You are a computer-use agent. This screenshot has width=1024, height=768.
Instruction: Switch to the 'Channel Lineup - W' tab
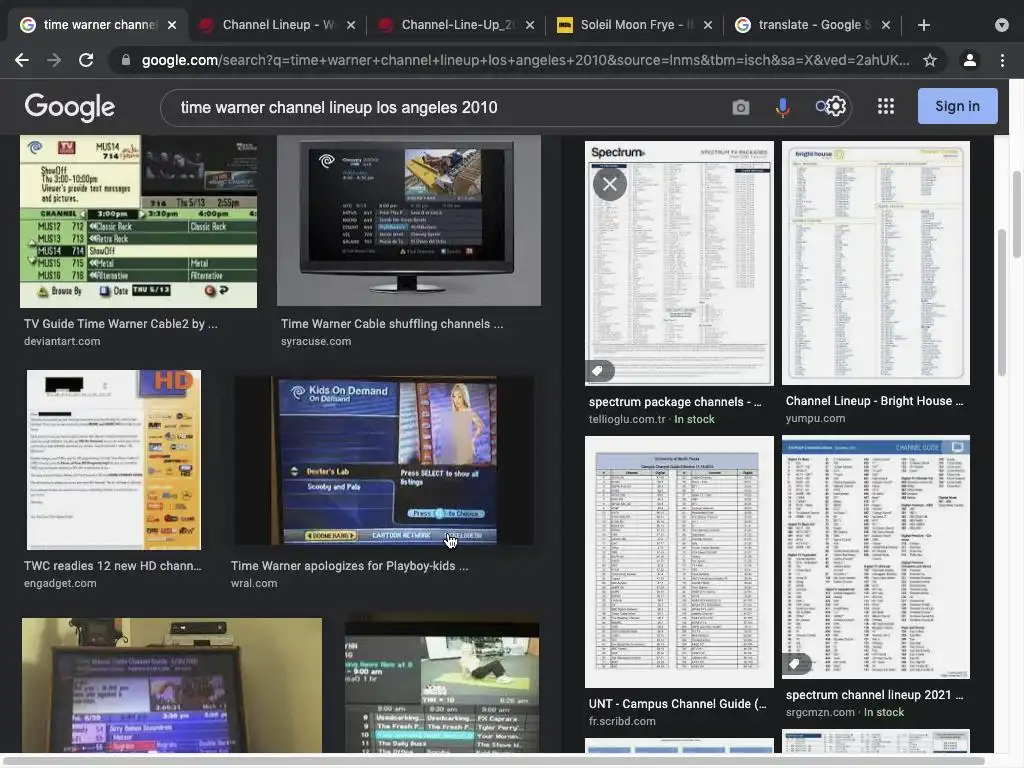277,25
